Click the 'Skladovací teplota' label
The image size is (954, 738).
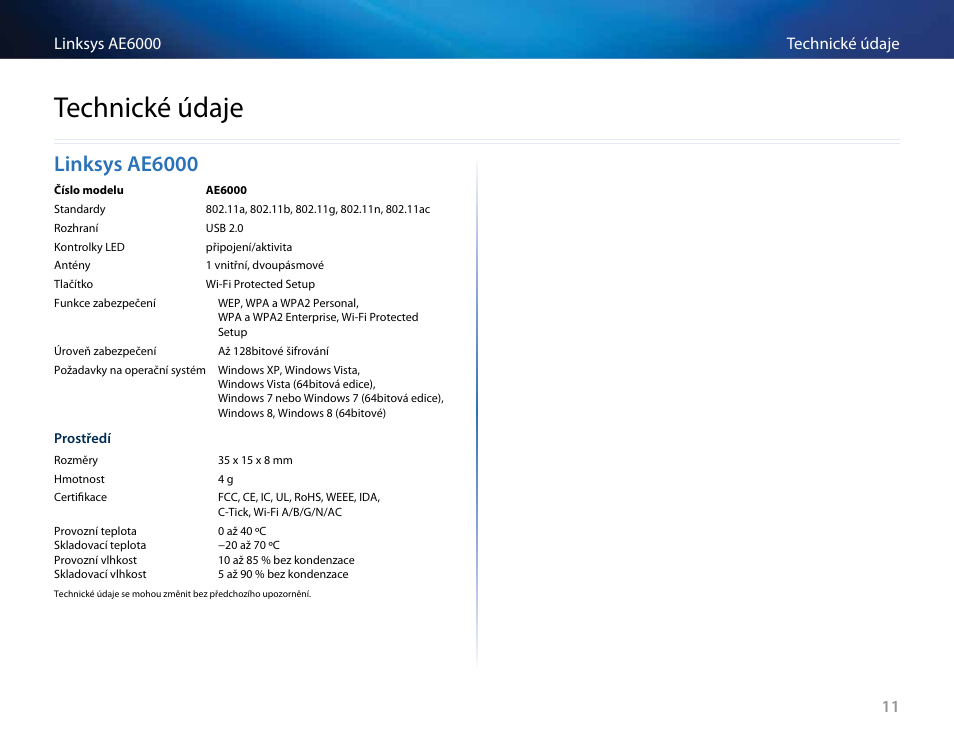100,545
